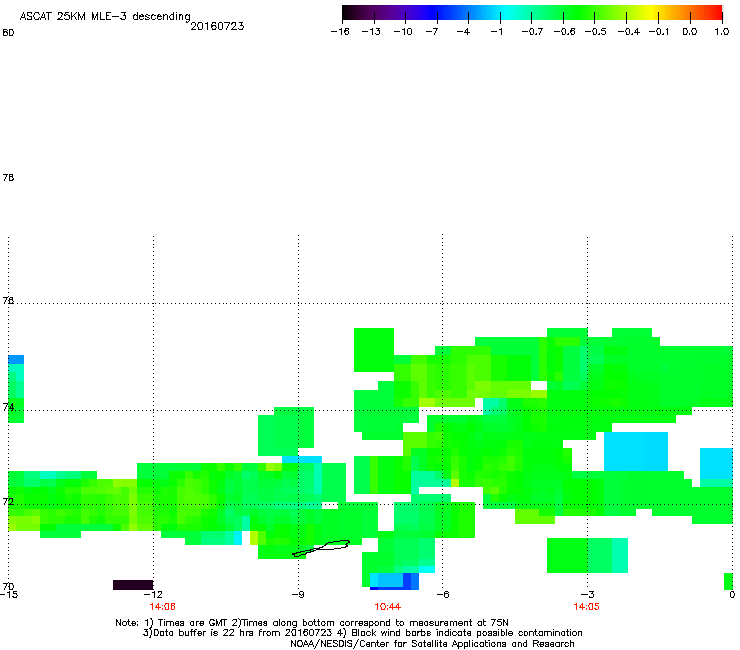The height and width of the screenshot is (650, 740).
Task: Click the note line starting "Note: 1) Times are GMT"
Action: pos(312,623)
